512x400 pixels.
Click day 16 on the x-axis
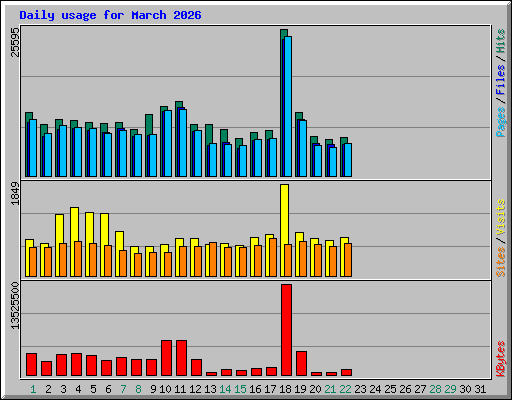(x=255, y=389)
